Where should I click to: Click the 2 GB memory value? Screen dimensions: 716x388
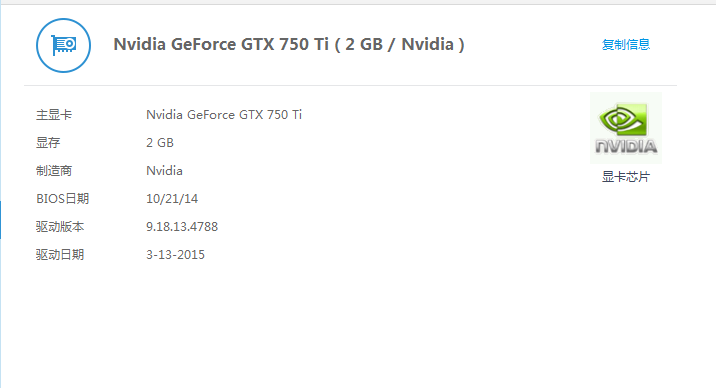pos(160,143)
